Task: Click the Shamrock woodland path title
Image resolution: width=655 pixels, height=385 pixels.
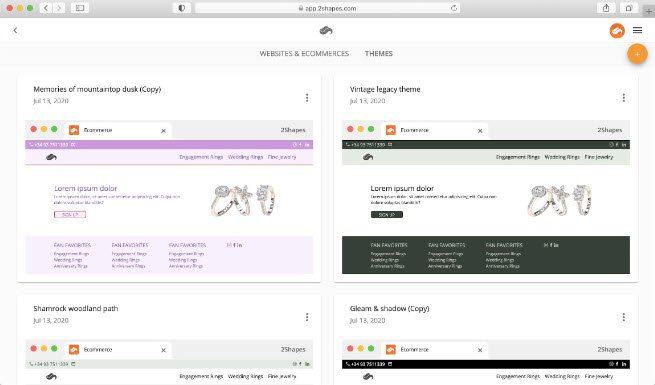Action: (76, 309)
